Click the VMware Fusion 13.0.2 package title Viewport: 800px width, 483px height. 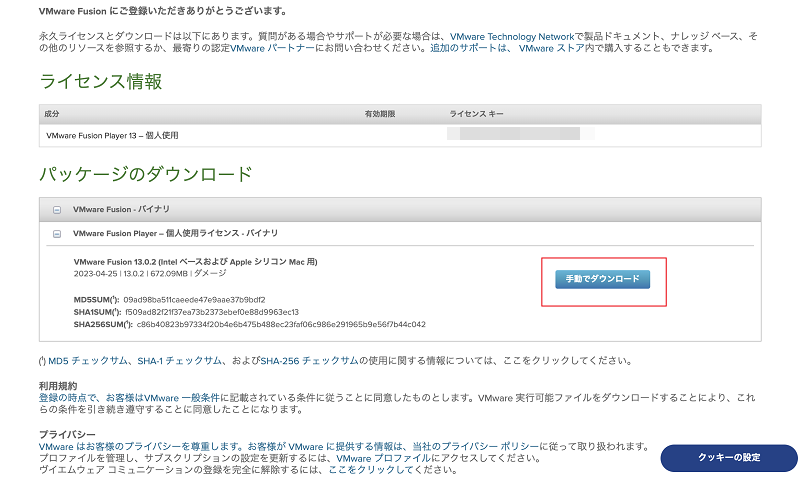tap(195, 262)
